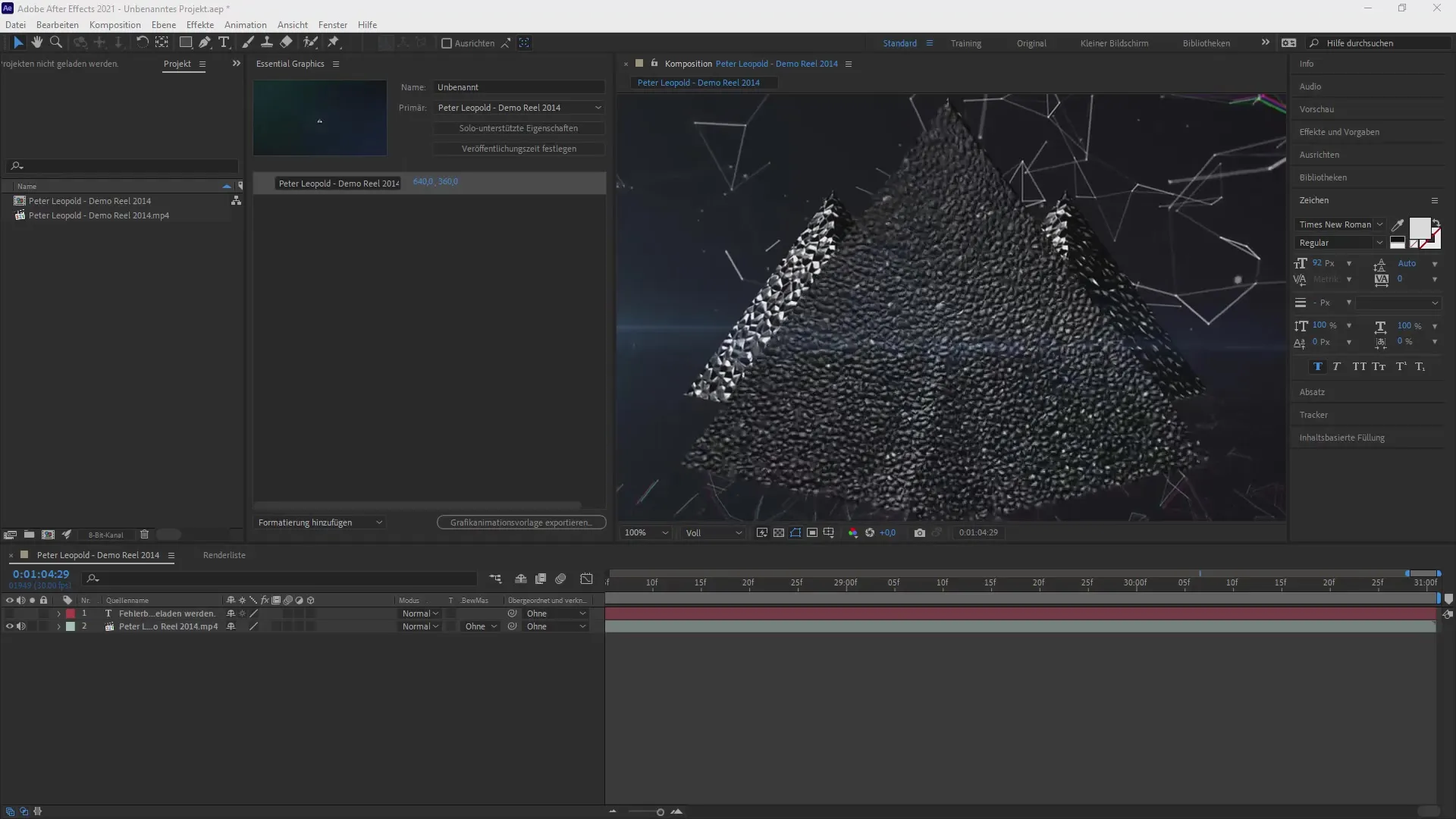Delete selected project item with trash icon

click(x=144, y=535)
